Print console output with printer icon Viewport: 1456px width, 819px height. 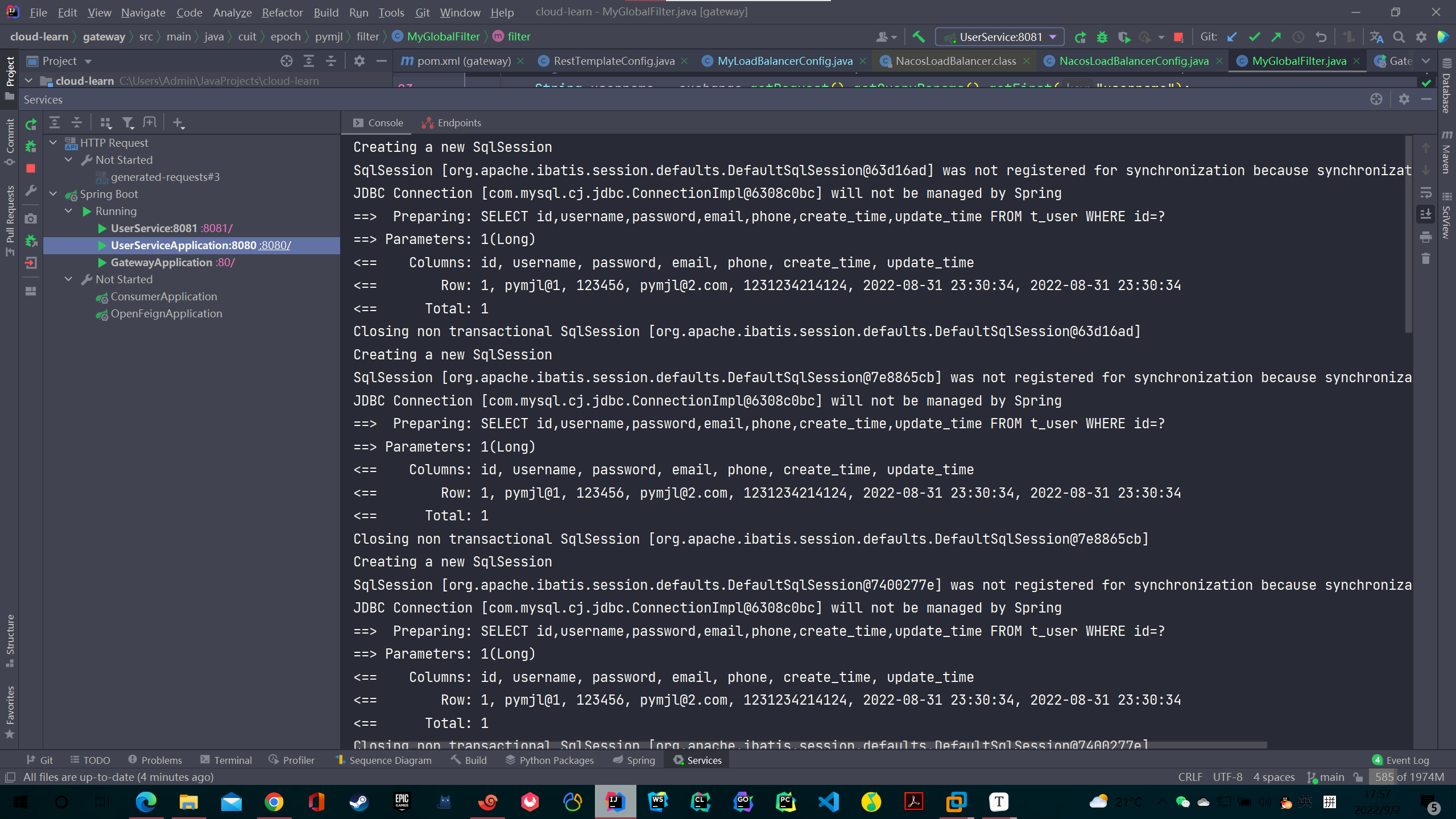[x=1425, y=237]
